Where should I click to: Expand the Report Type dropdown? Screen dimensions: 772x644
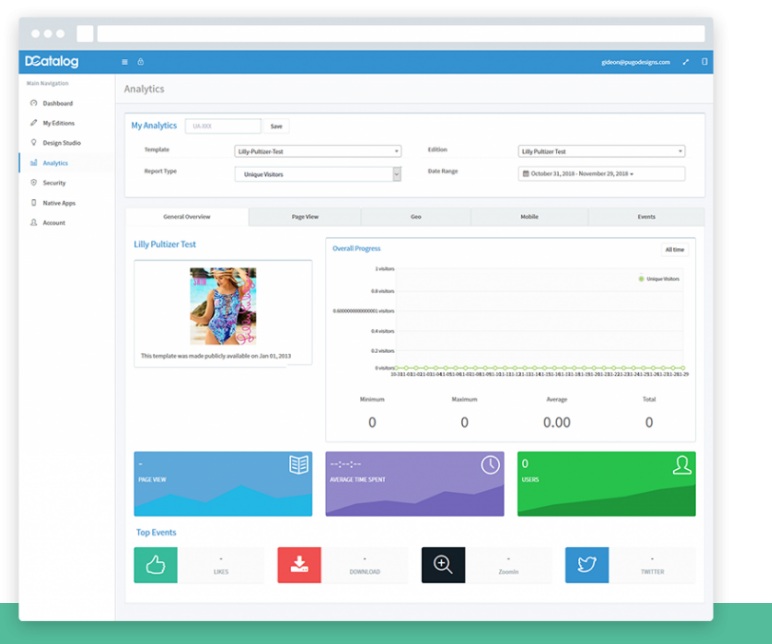[318, 174]
